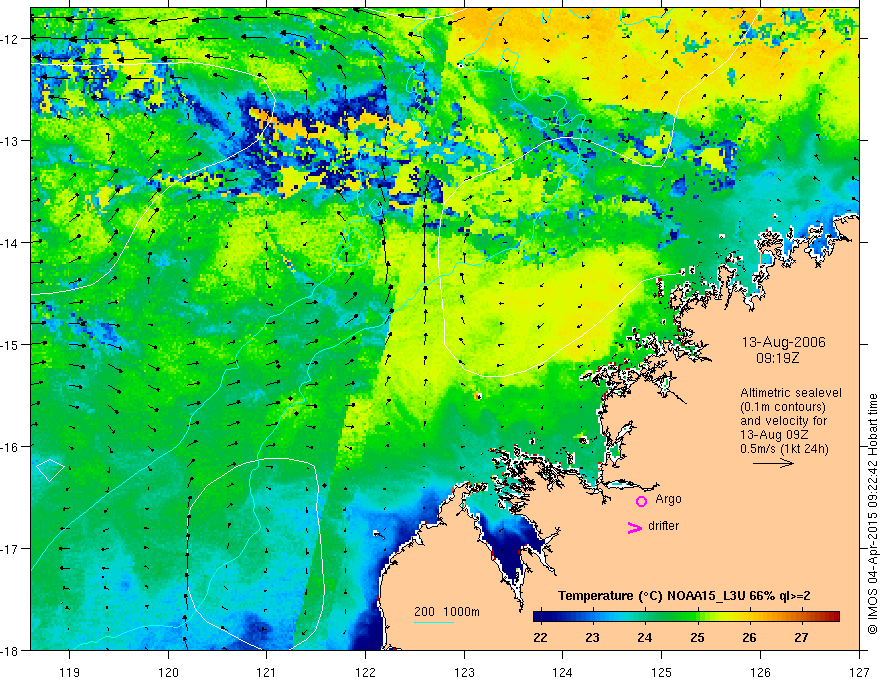Click the small white diamond contour near 119°E

pos(50,470)
